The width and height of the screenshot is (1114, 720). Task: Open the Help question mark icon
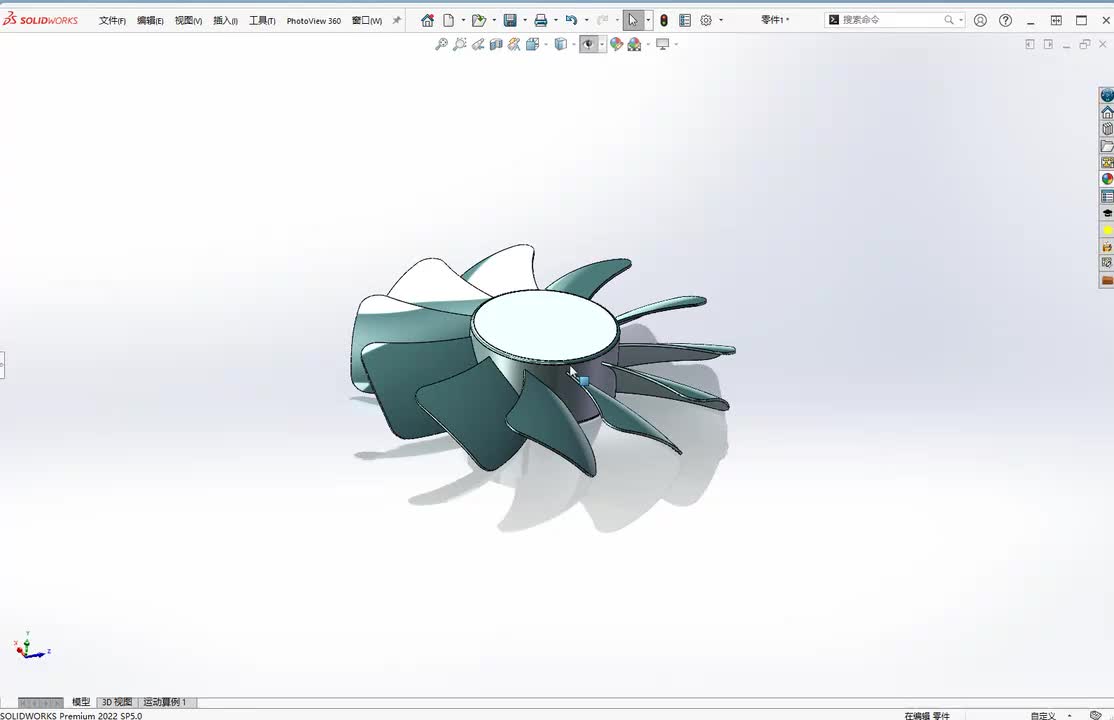(1005, 21)
